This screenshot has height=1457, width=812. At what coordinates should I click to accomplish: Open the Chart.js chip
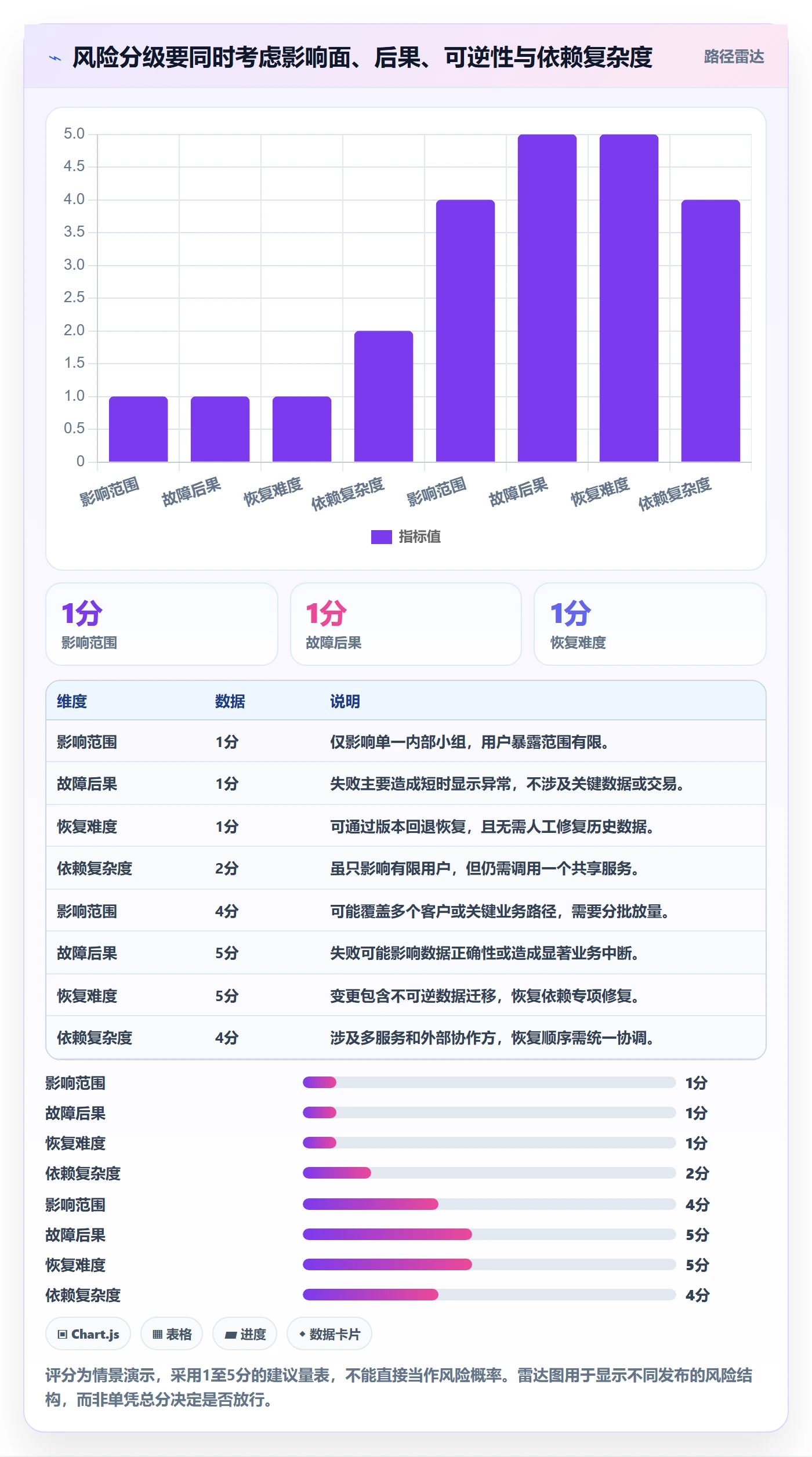88,1334
